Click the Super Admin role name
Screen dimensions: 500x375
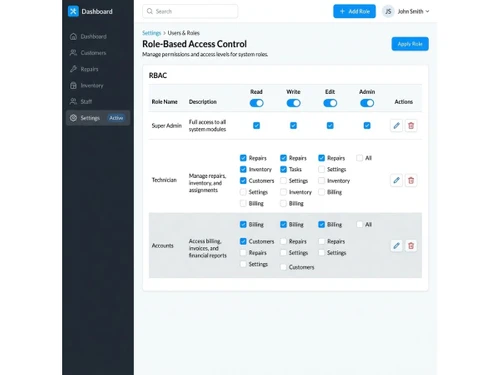point(167,126)
